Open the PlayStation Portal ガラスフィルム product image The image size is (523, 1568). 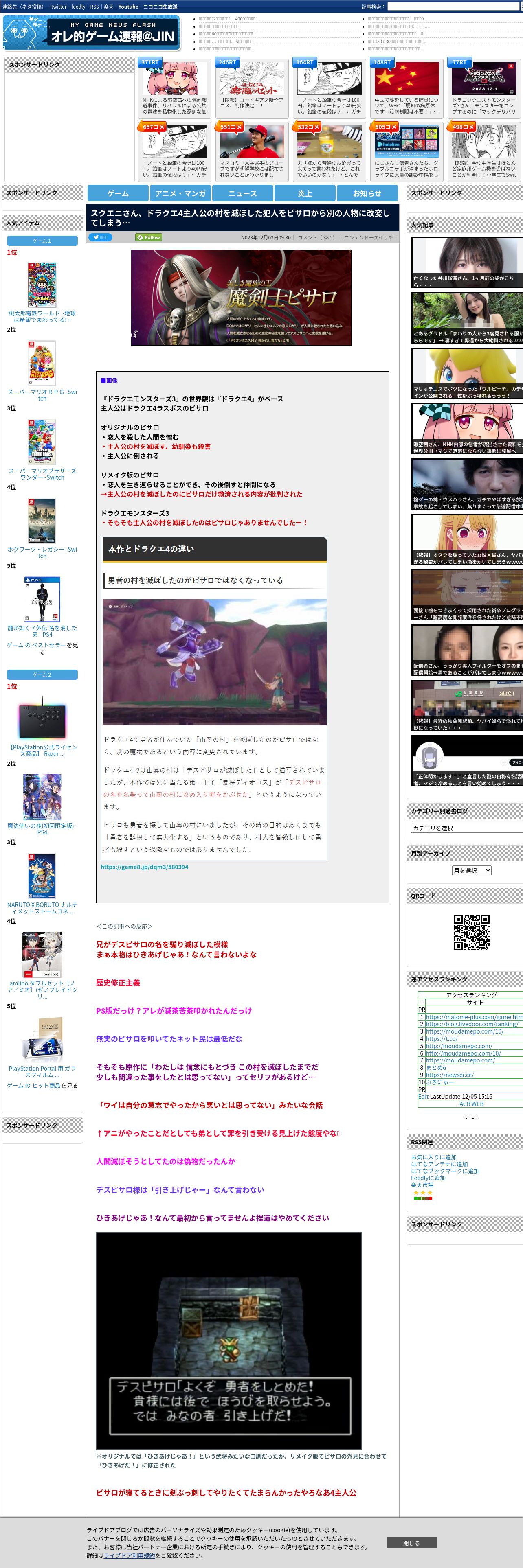coord(42,1040)
